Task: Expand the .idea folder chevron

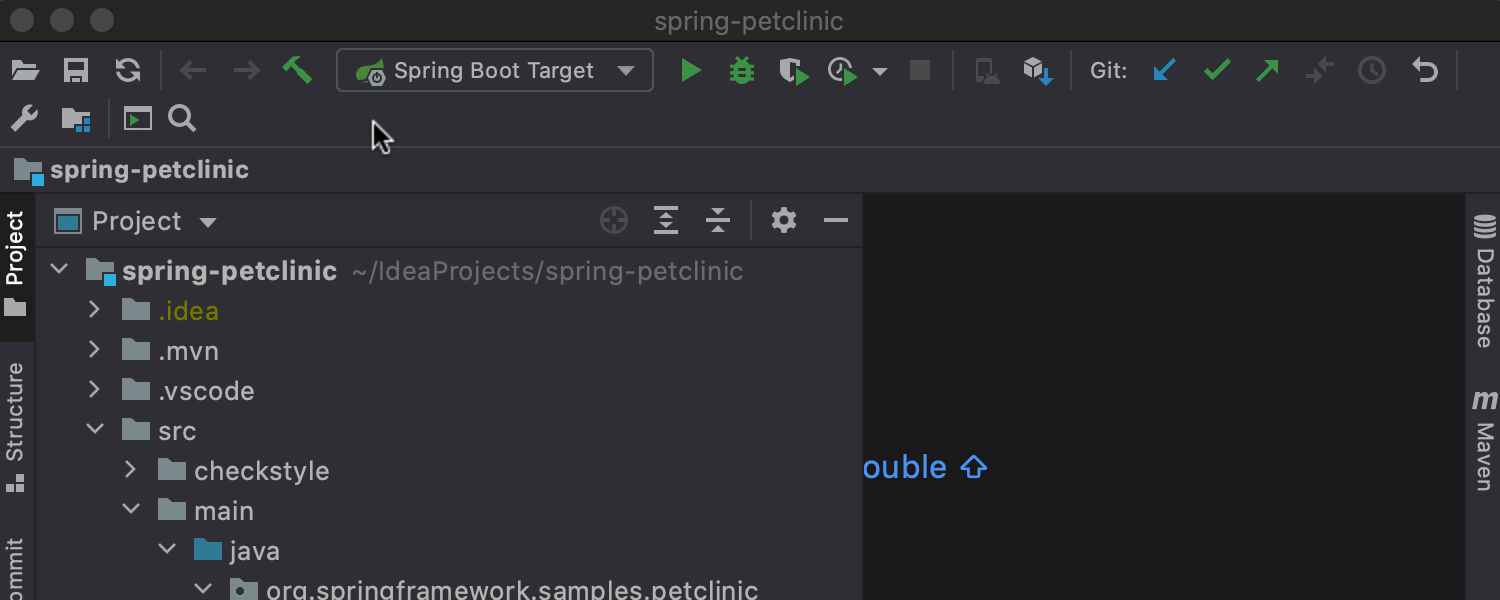Action: pos(95,310)
